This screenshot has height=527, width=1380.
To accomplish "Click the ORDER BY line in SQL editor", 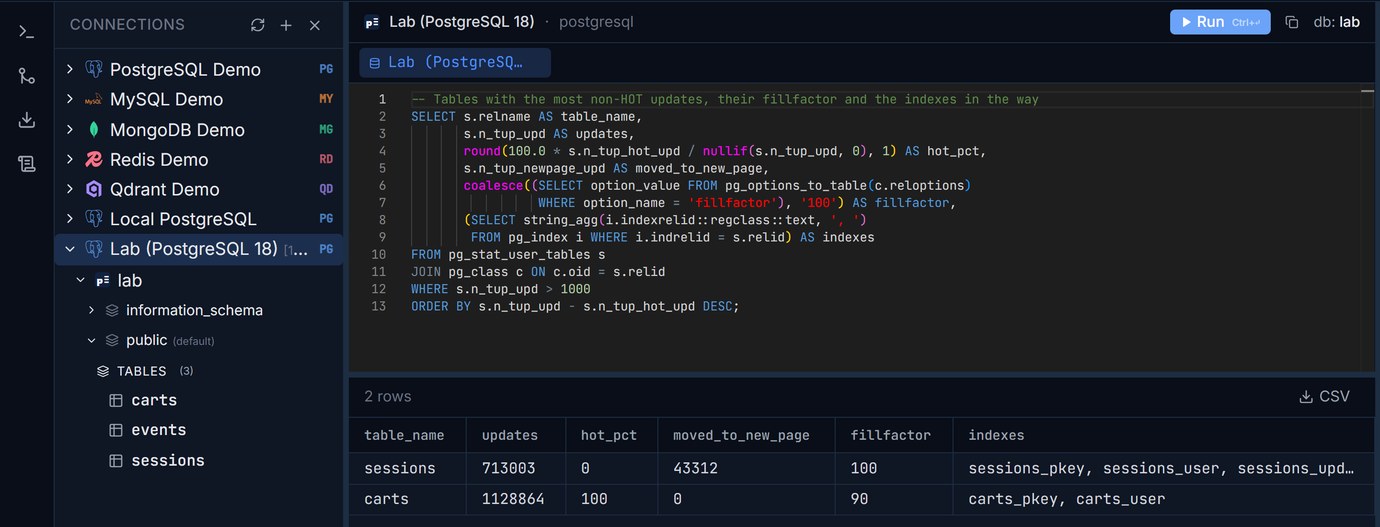I will 575,306.
